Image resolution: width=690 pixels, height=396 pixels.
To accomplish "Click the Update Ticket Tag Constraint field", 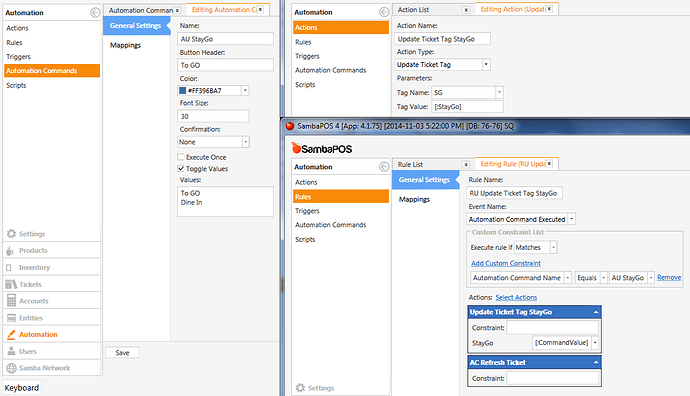I will [553, 328].
